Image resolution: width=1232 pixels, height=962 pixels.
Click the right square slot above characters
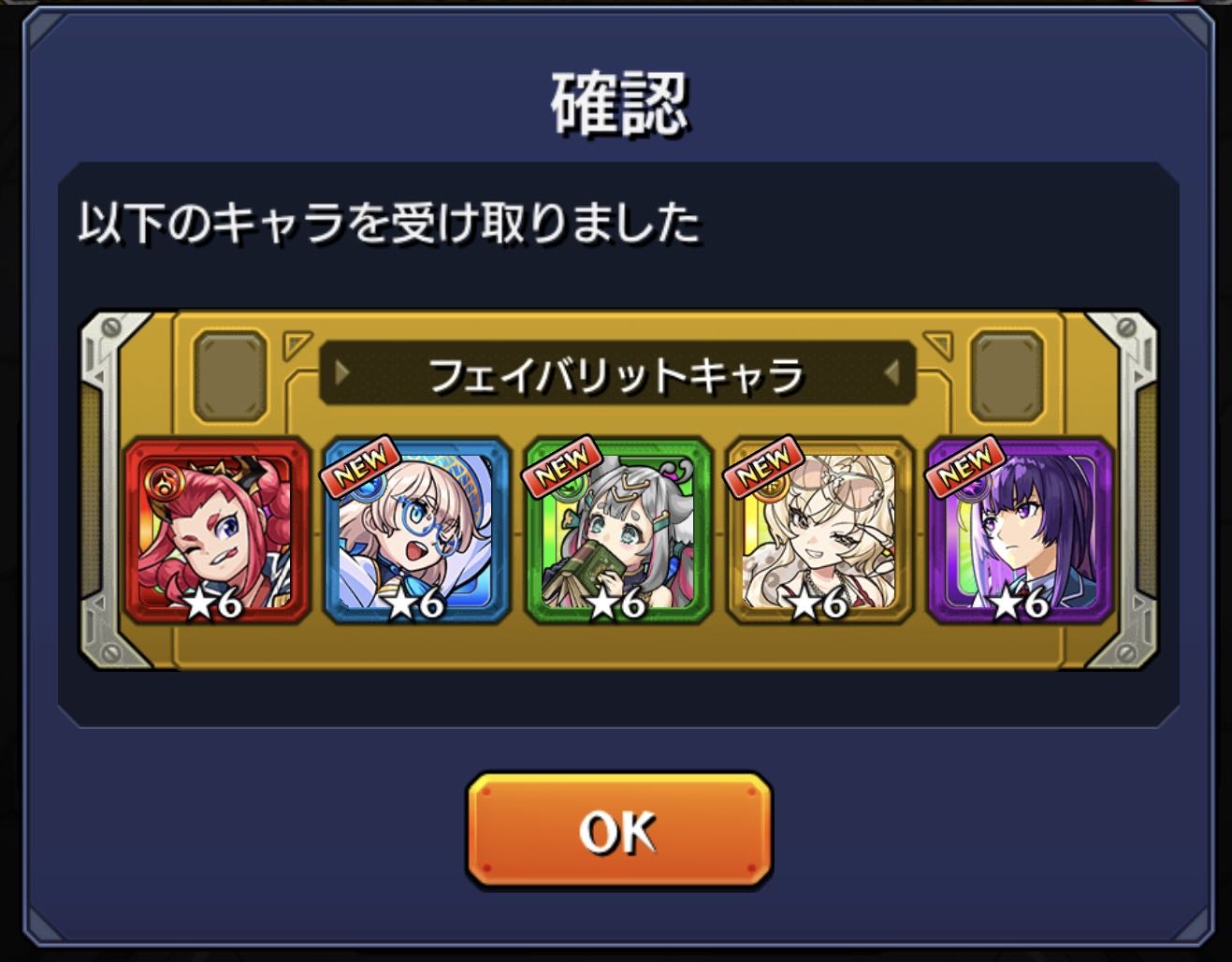point(1007,375)
